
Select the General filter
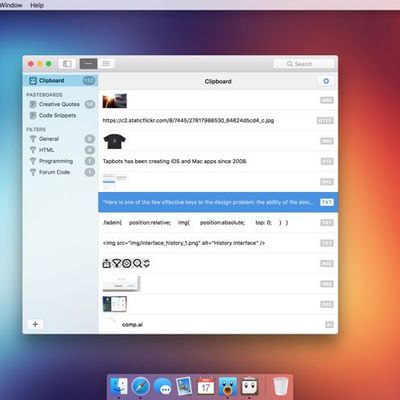[60, 139]
